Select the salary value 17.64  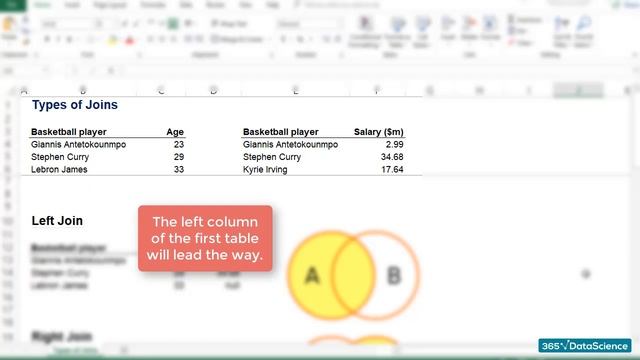(x=392, y=169)
